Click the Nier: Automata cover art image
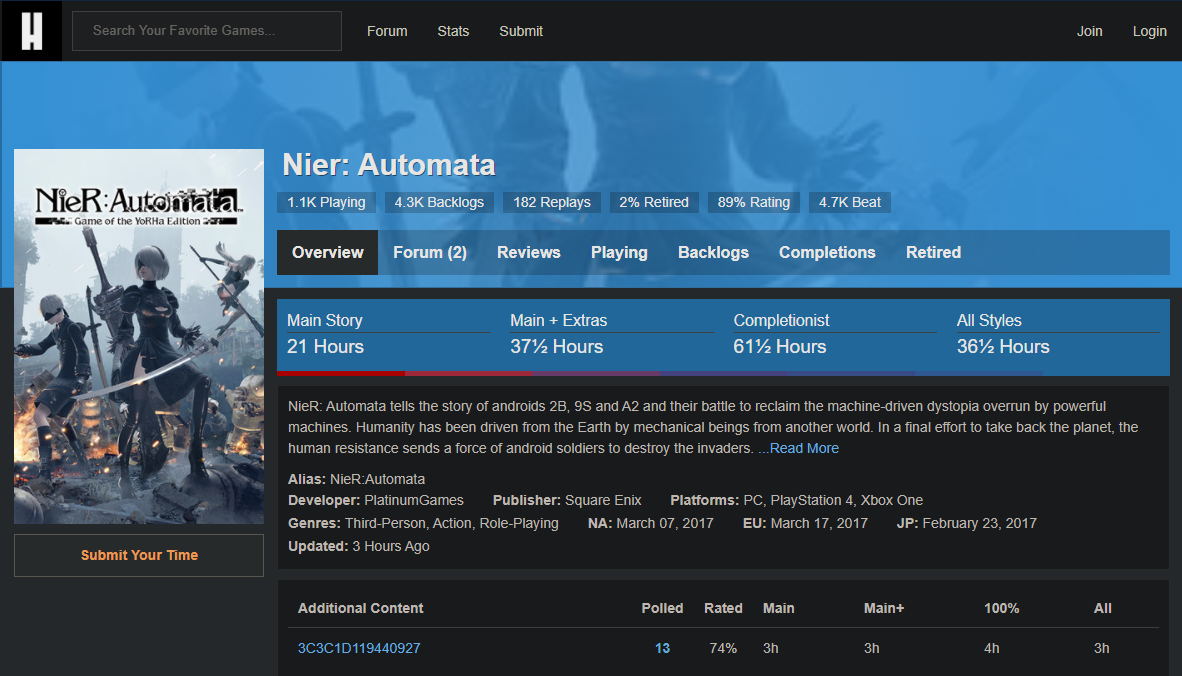This screenshot has width=1182, height=676. [x=139, y=336]
